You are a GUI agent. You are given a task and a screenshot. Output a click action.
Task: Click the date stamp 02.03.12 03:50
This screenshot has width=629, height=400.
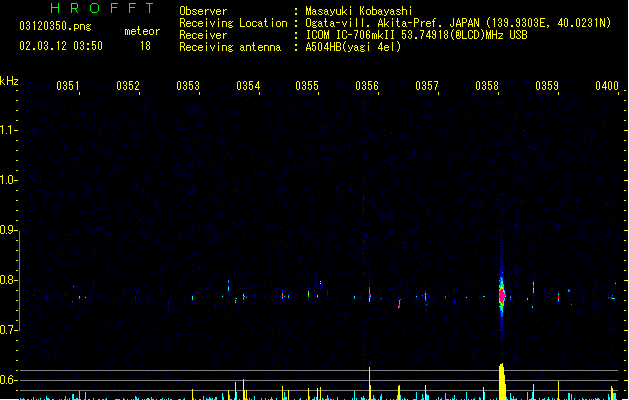[x=61, y=46]
